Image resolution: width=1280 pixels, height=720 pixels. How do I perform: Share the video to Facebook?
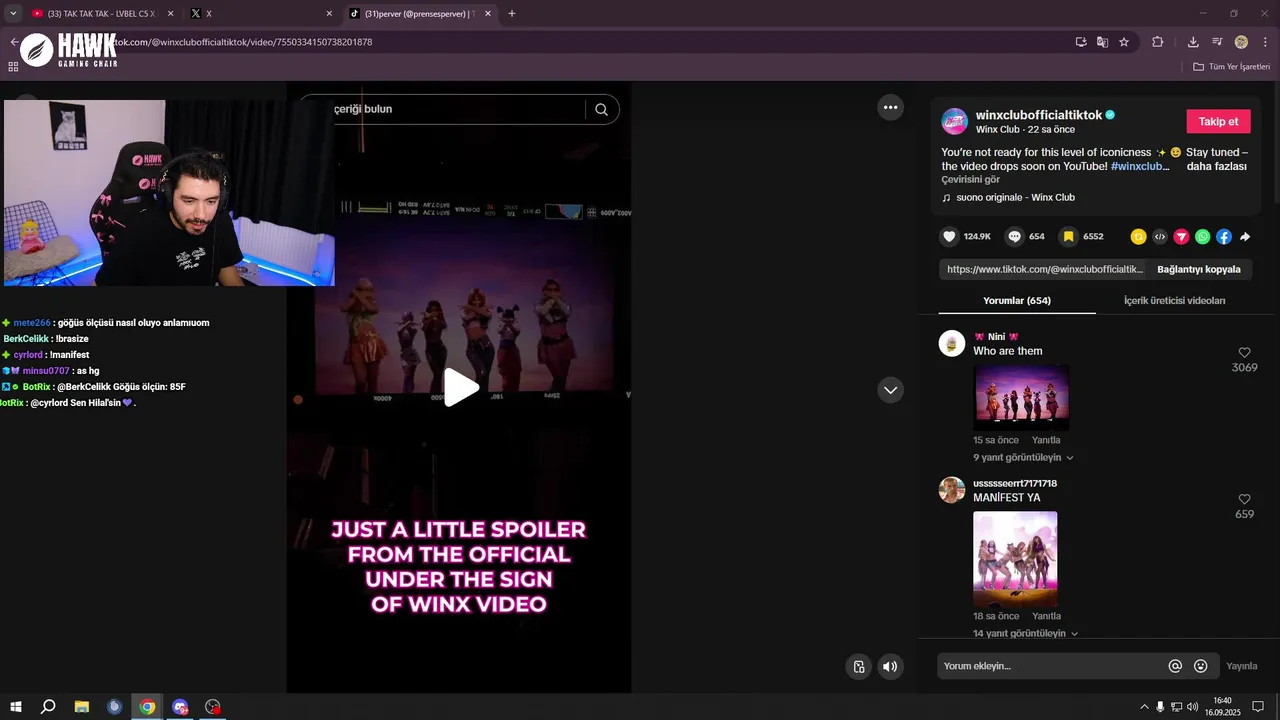tap(1224, 237)
